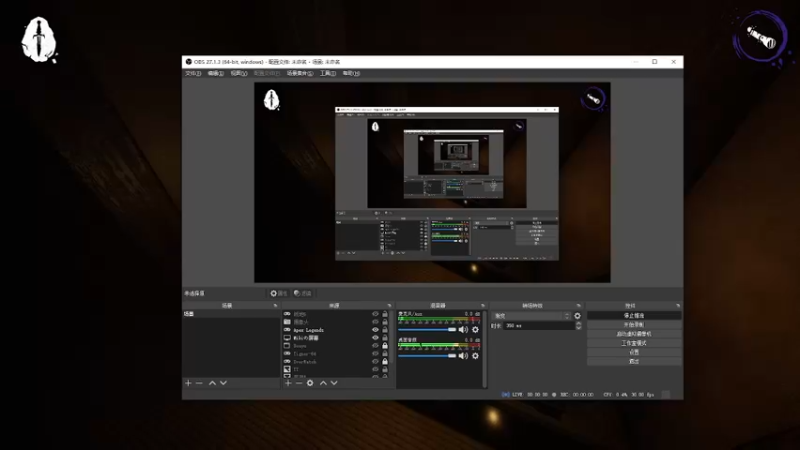Pop out 控件 dock with header icon
Image resolution: width=800 pixels, height=450 pixels.
pyautogui.click(x=678, y=306)
